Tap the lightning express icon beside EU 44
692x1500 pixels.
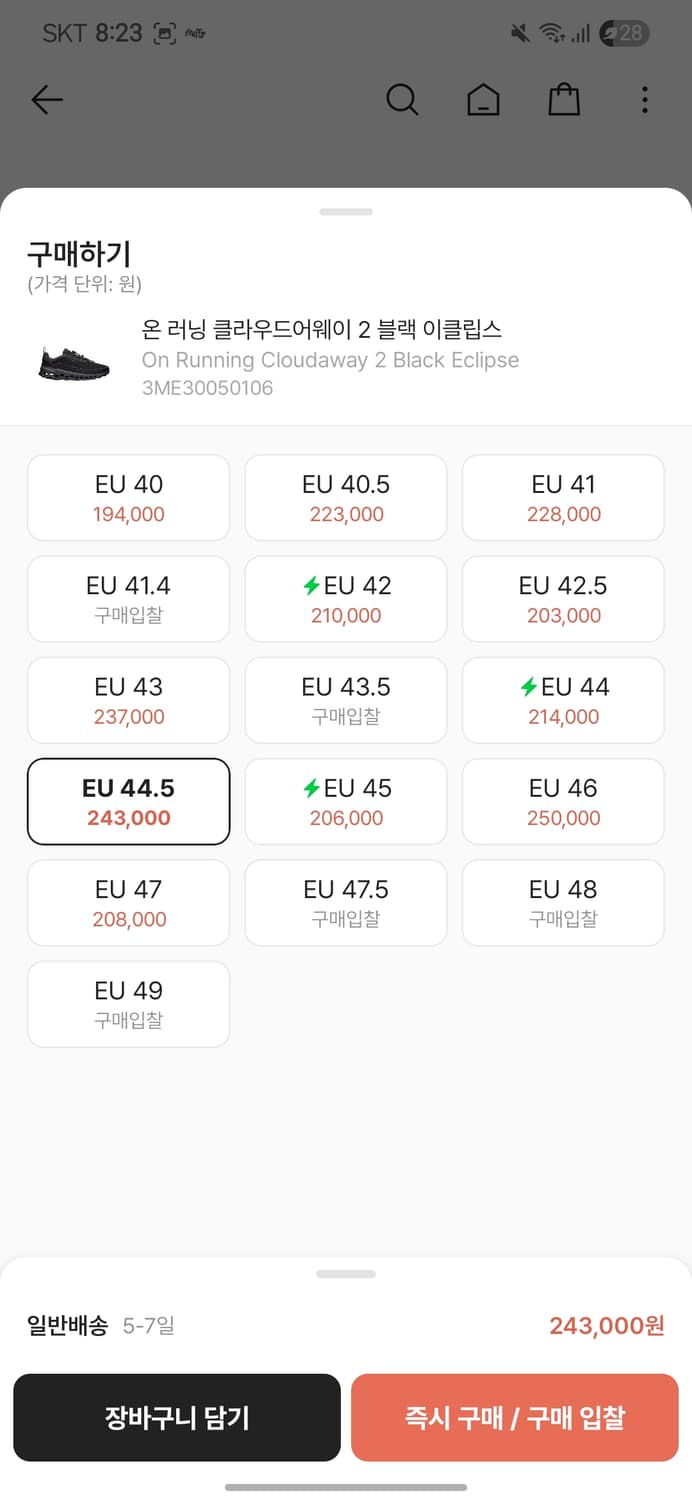(x=529, y=688)
